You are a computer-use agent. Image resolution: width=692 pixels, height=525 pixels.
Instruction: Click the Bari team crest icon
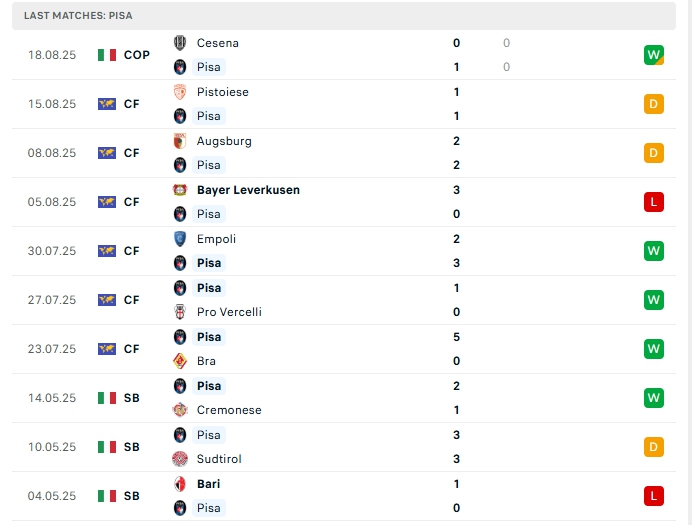coord(180,484)
